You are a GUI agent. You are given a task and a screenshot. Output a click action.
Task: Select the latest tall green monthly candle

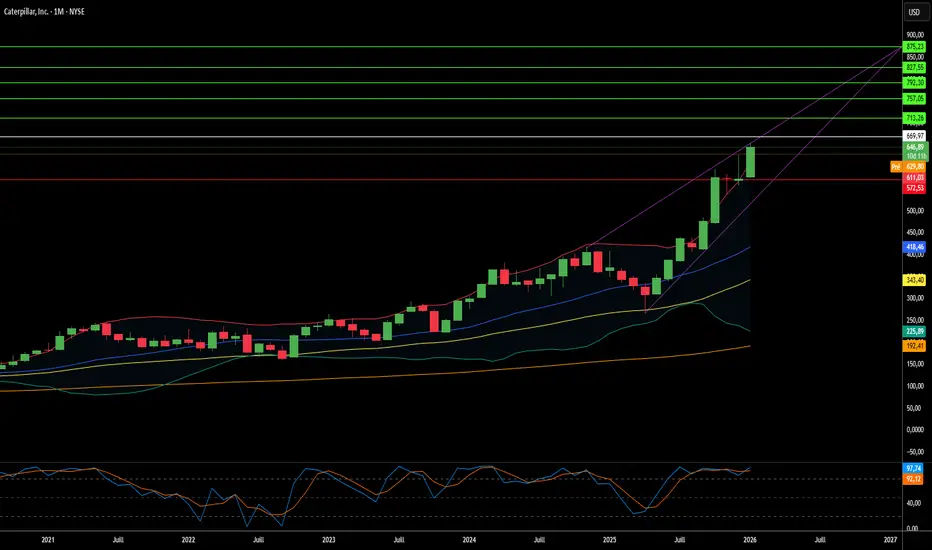click(x=750, y=162)
